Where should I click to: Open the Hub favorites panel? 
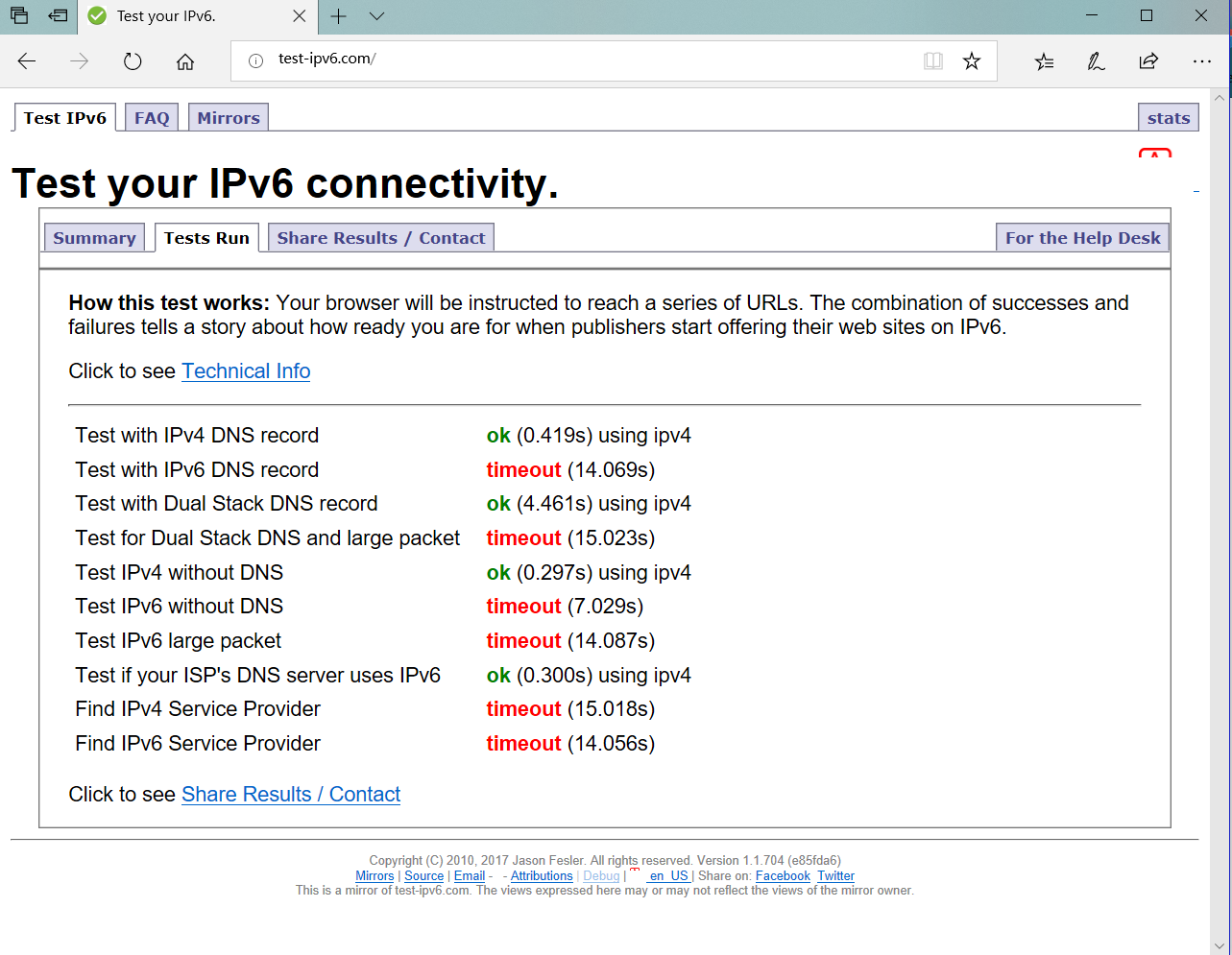pos(1043,60)
